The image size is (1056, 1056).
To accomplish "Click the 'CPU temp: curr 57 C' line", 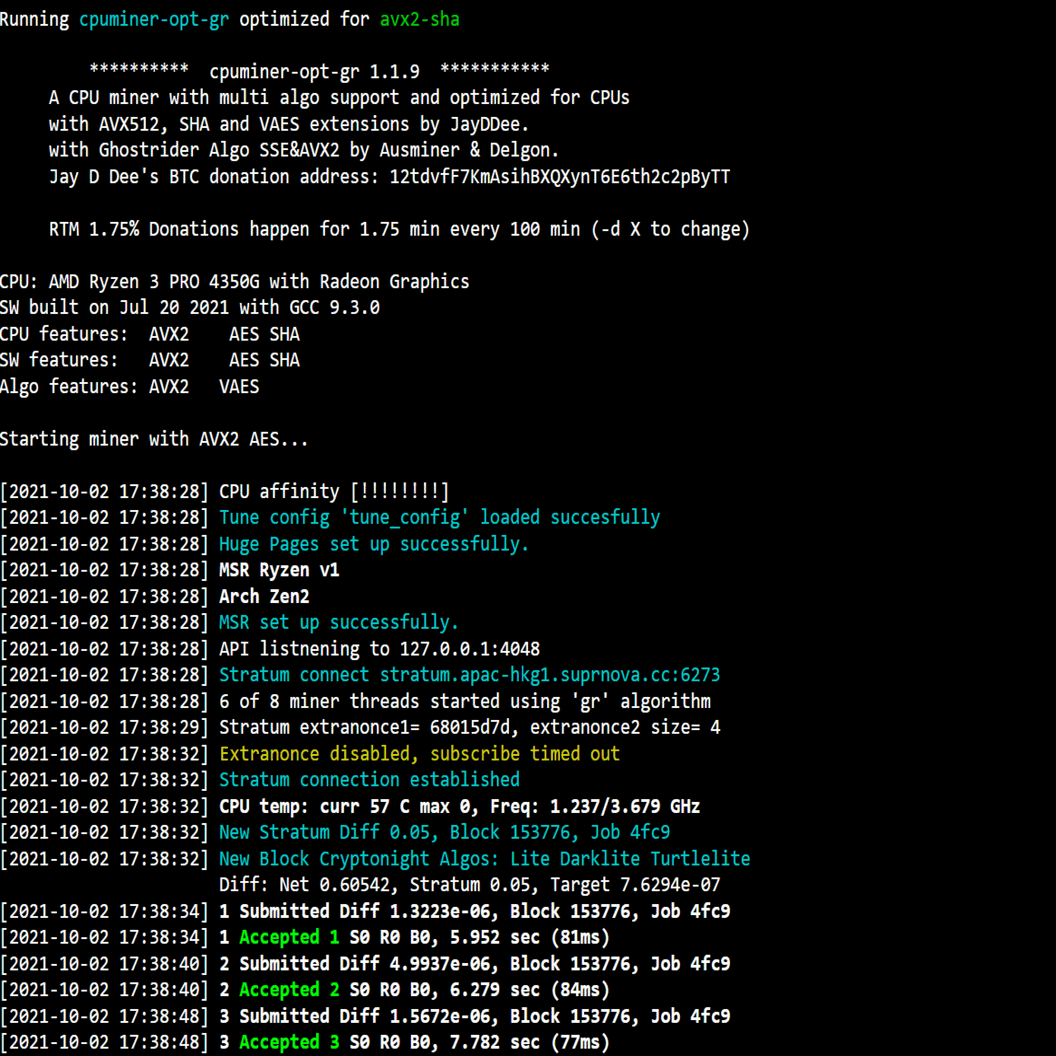I will pyautogui.click(x=350, y=807).
